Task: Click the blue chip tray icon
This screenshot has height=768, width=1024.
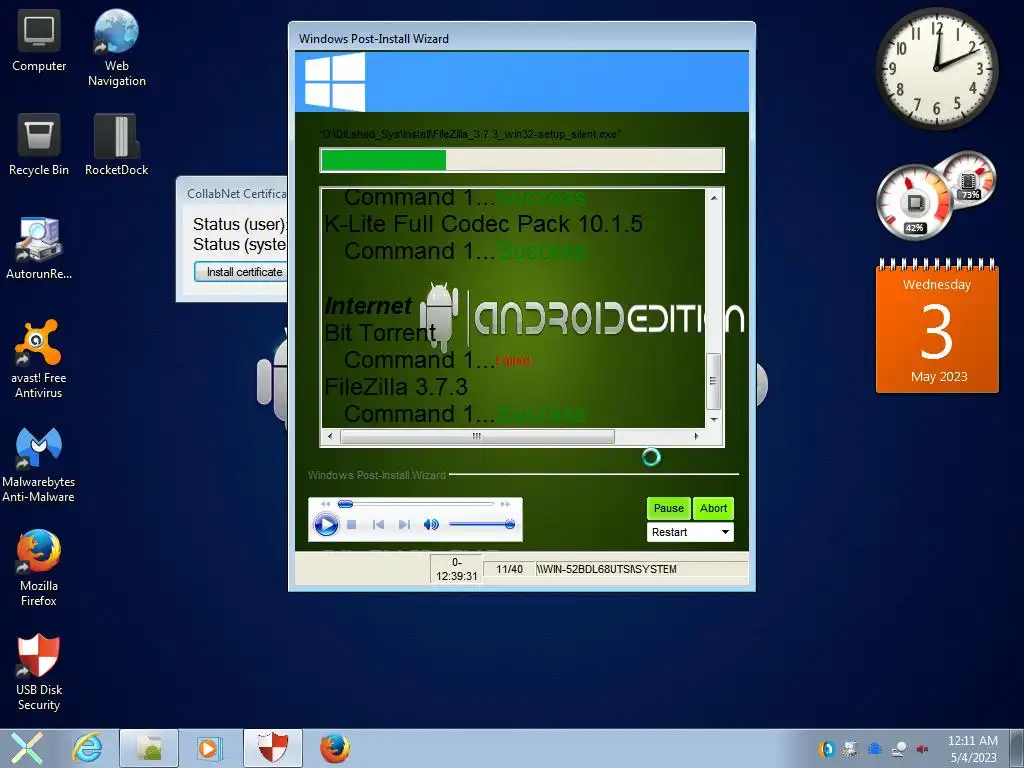Action: pos(874,749)
